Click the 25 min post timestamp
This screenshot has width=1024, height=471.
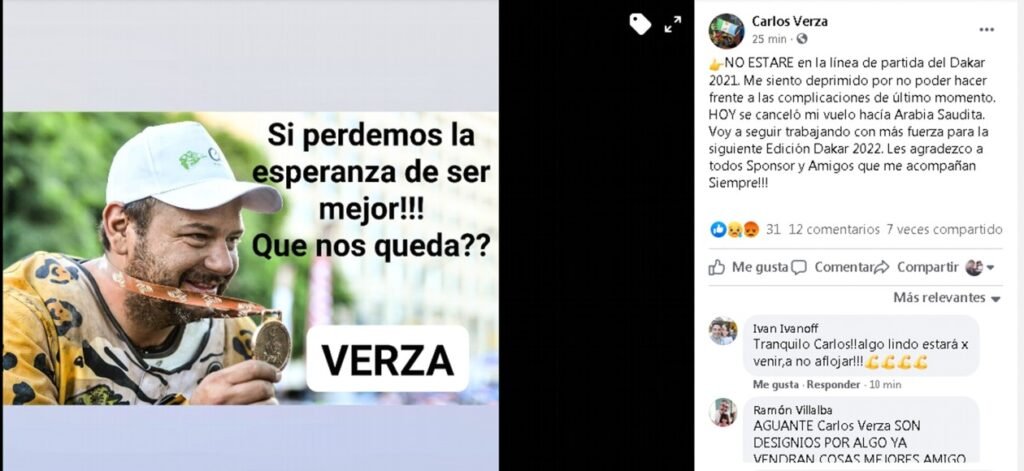coord(769,39)
